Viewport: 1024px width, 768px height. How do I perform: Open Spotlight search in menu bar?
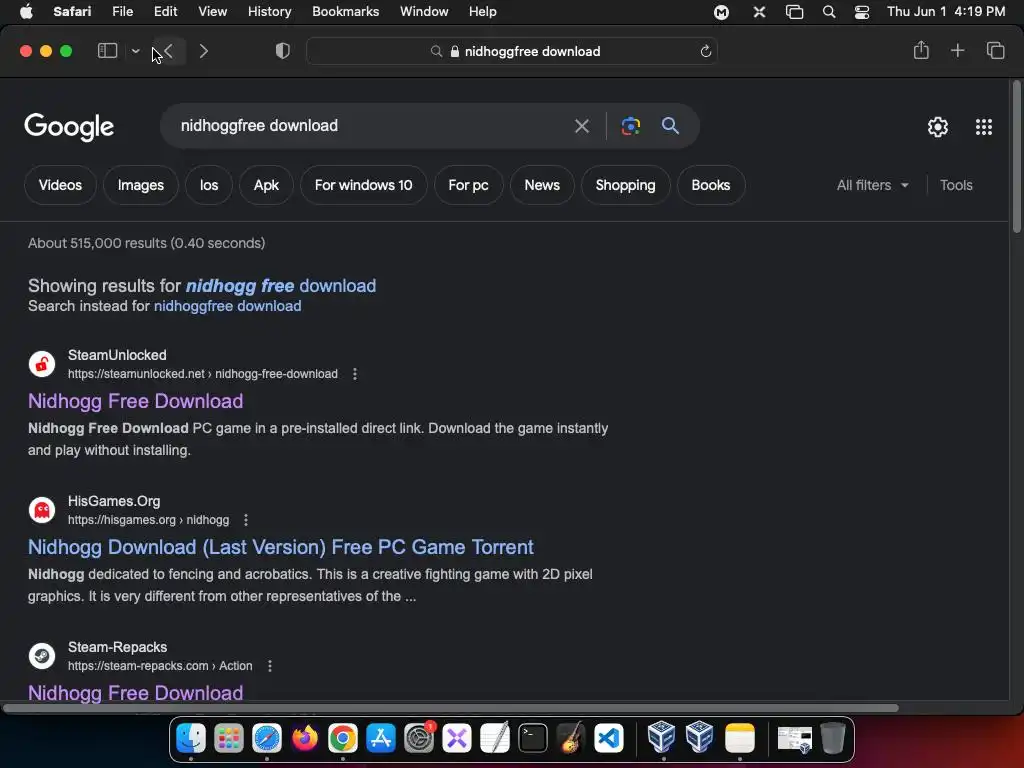pyautogui.click(x=829, y=12)
